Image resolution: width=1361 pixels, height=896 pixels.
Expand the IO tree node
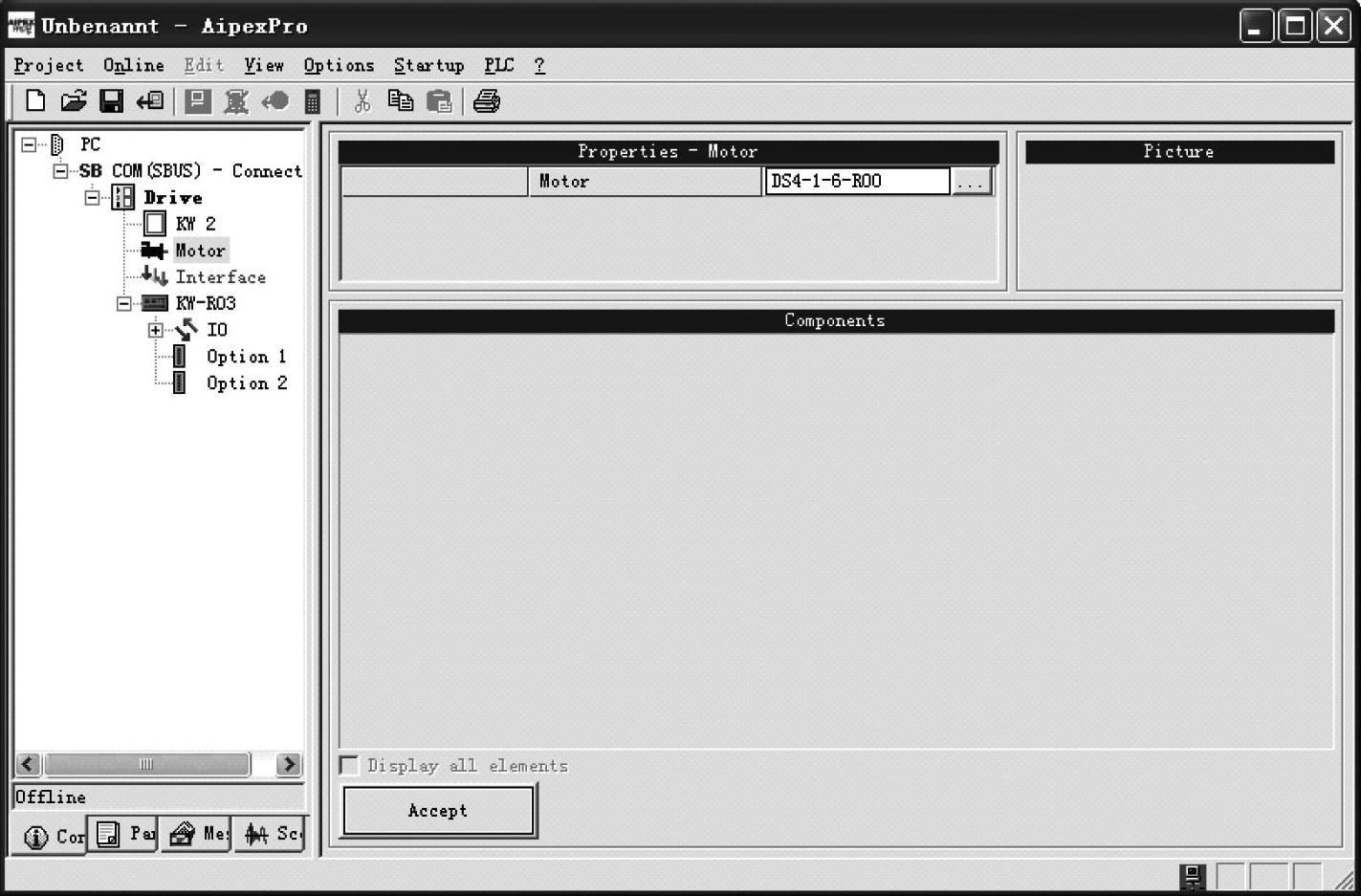pyautogui.click(x=155, y=330)
